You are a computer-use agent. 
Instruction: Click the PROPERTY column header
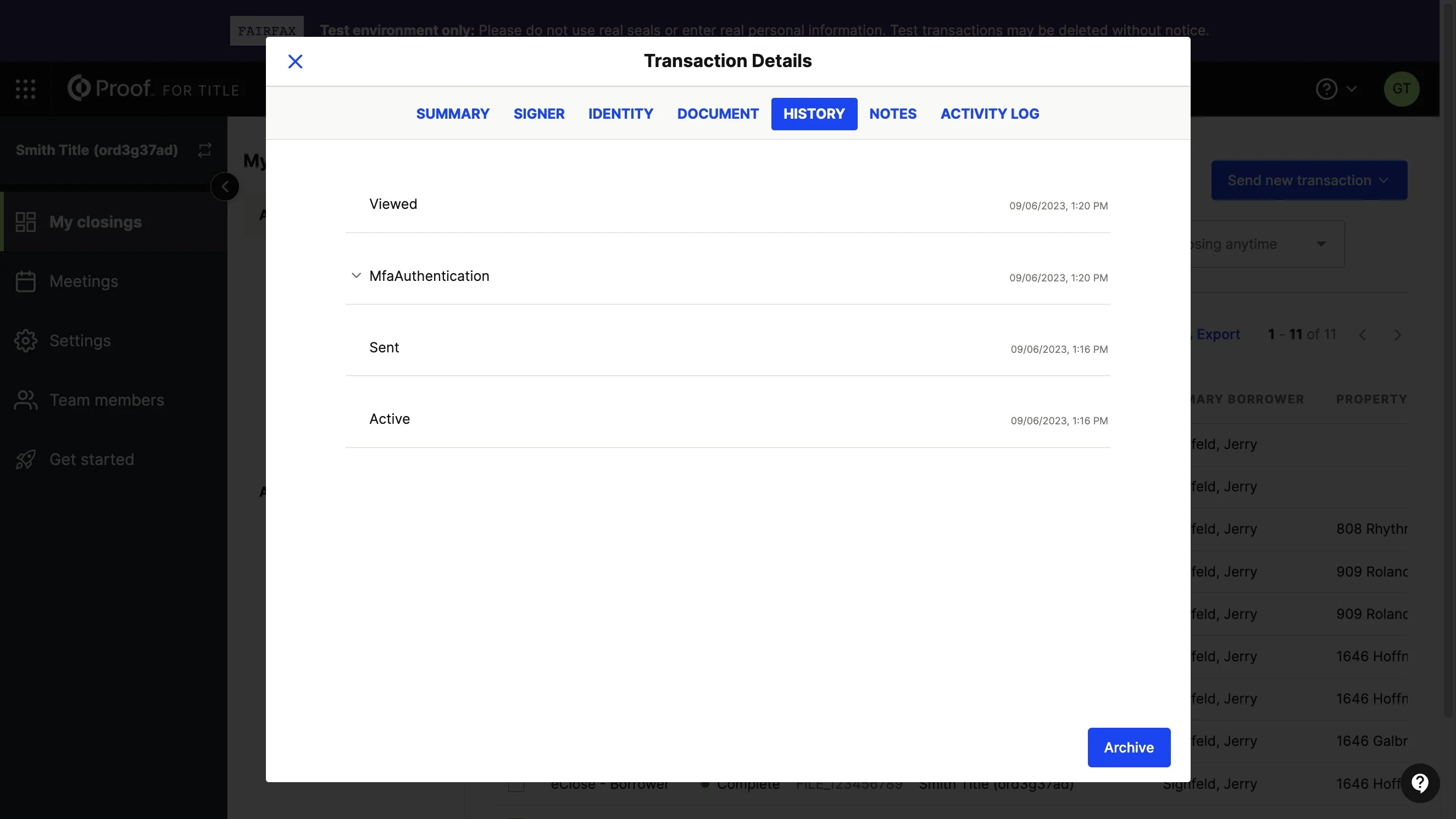(x=1371, y=399)
